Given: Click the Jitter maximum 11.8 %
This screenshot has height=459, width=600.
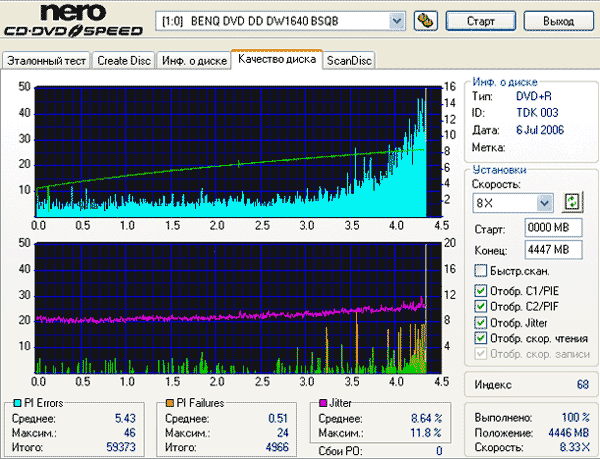Looking at the screenshot, I should click(x=426, y=433).
